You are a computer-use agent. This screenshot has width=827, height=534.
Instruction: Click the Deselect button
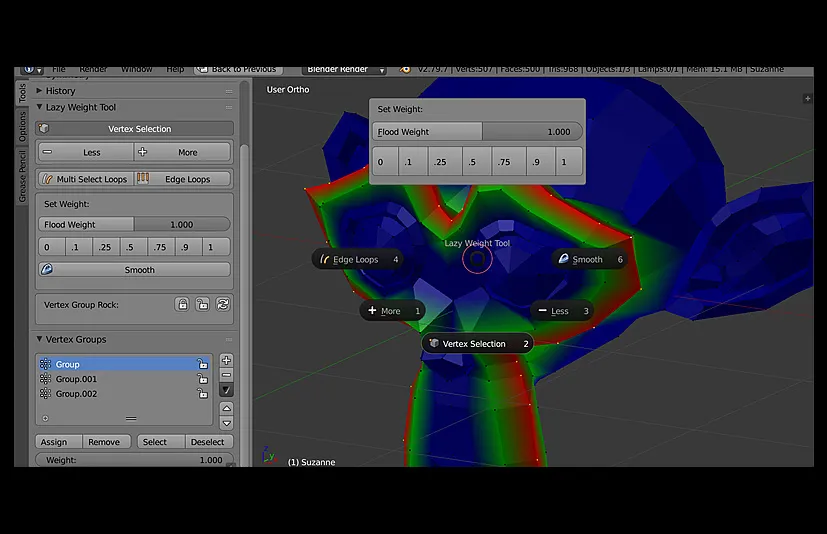[209, 442]
